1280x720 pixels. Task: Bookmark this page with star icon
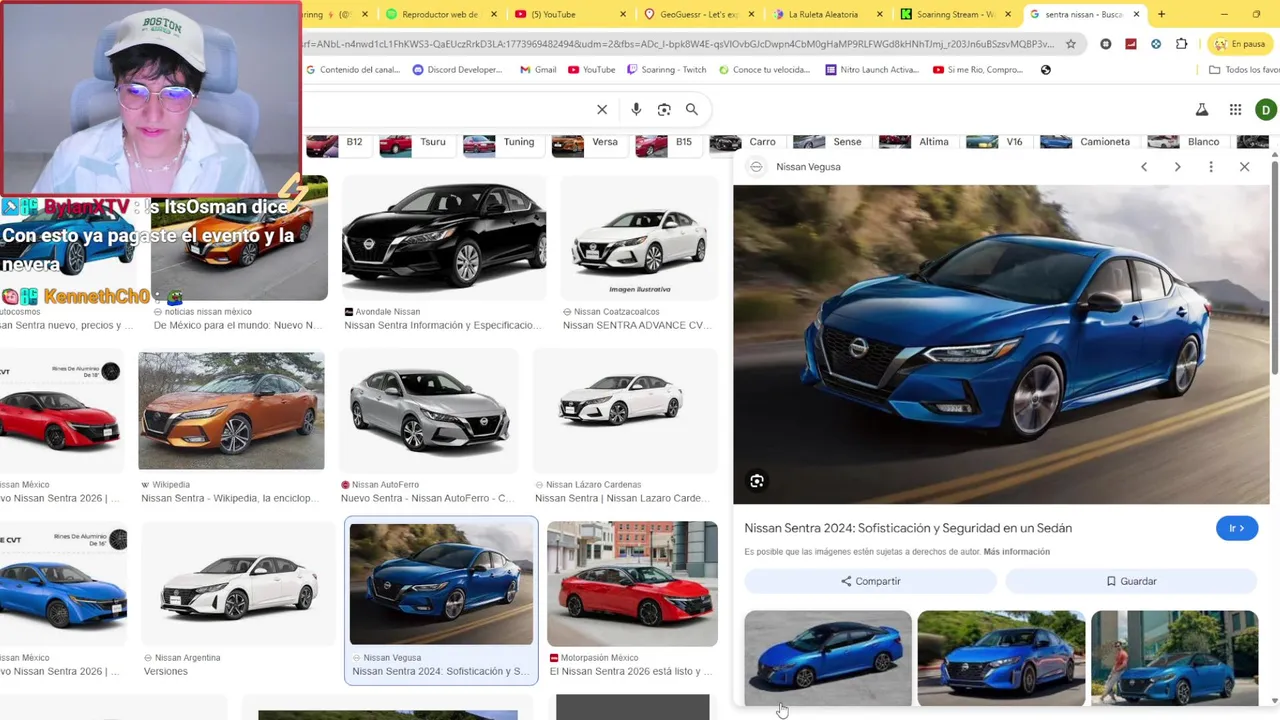tap(1071, 44)
